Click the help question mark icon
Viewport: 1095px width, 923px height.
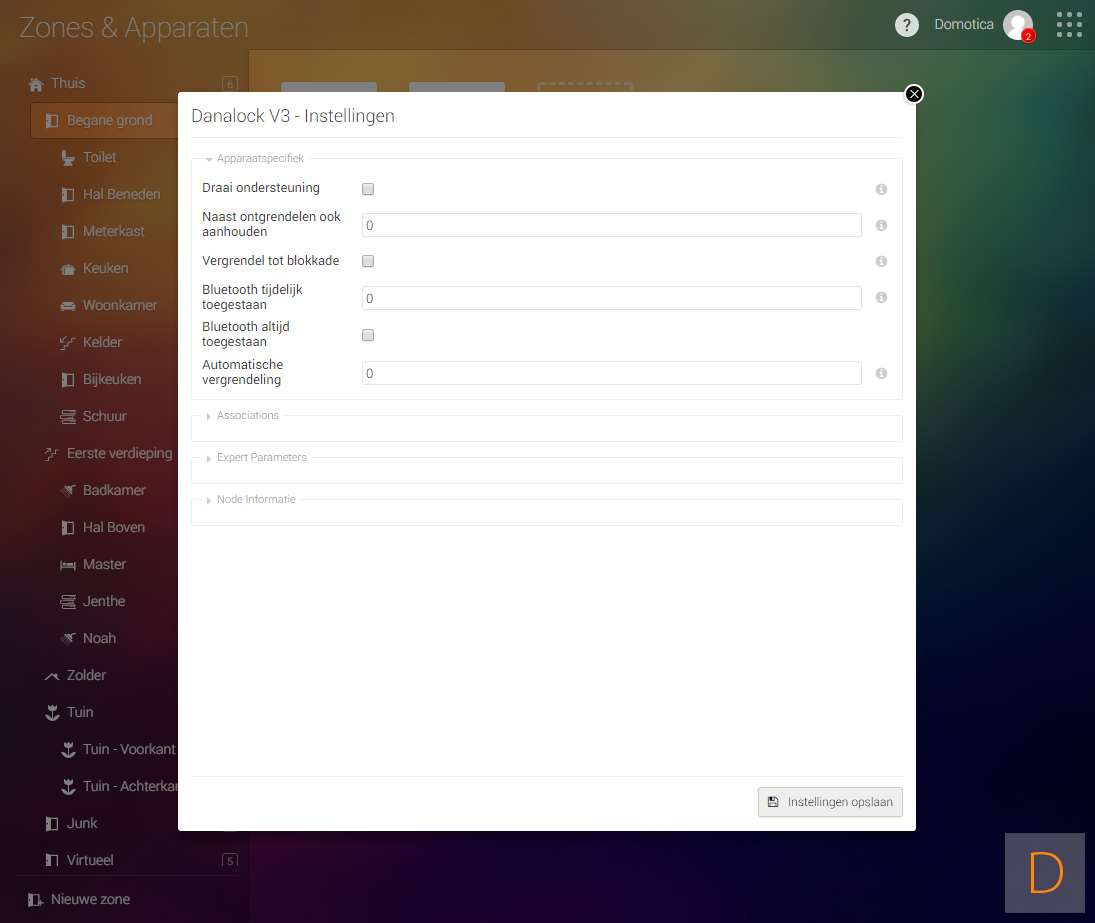pos(906,25)
